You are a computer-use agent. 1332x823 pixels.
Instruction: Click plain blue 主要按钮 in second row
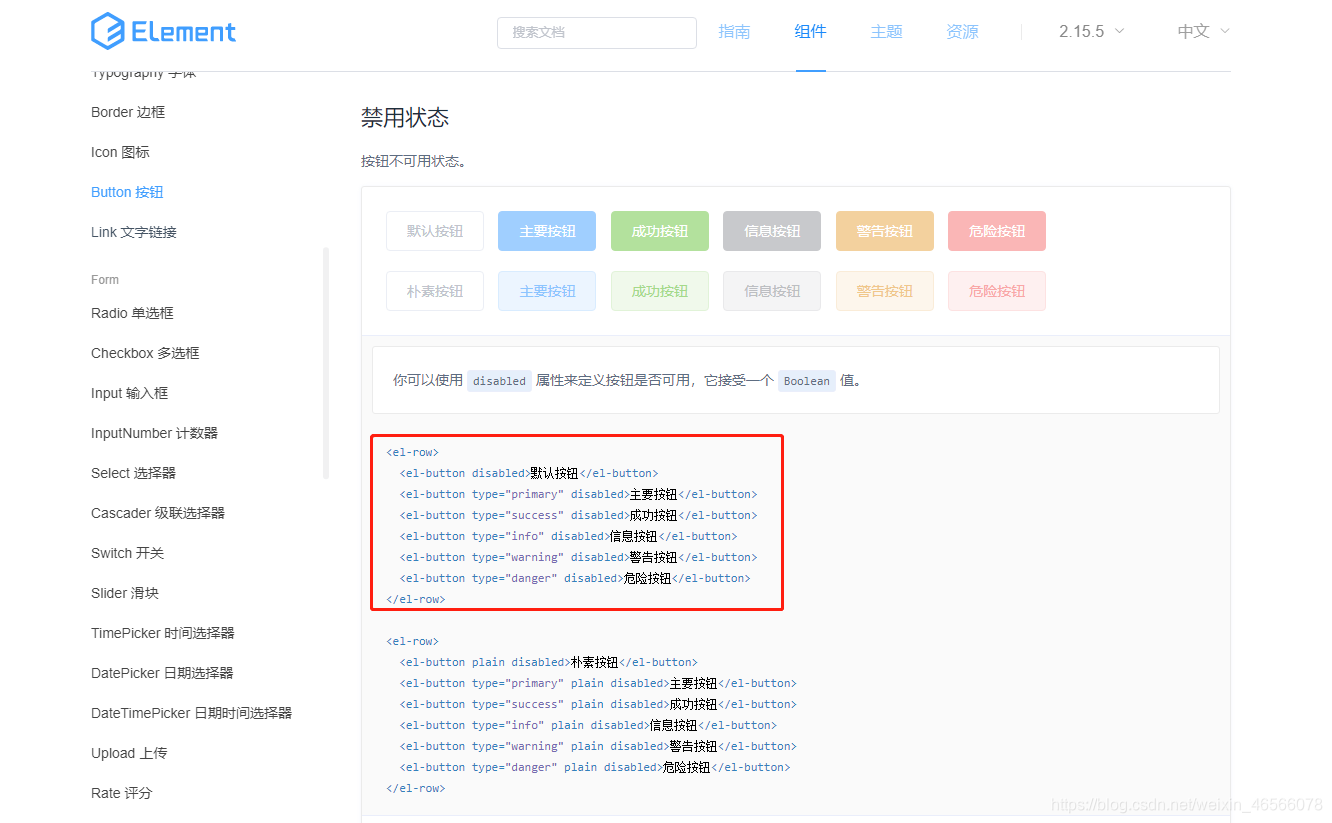[x=547, y=291]
